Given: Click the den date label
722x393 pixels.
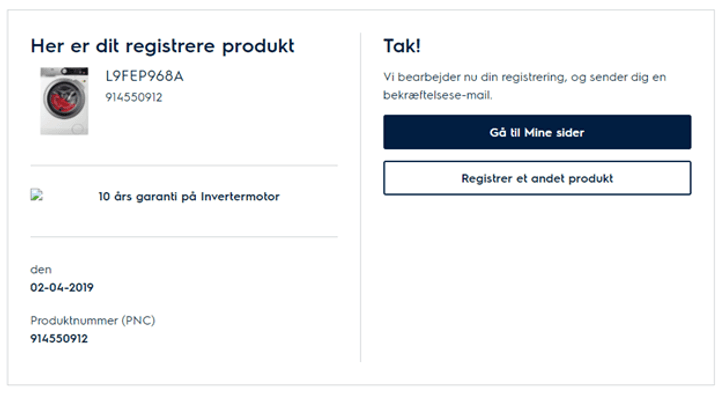Looking at the screenshot, I should 41,270.
